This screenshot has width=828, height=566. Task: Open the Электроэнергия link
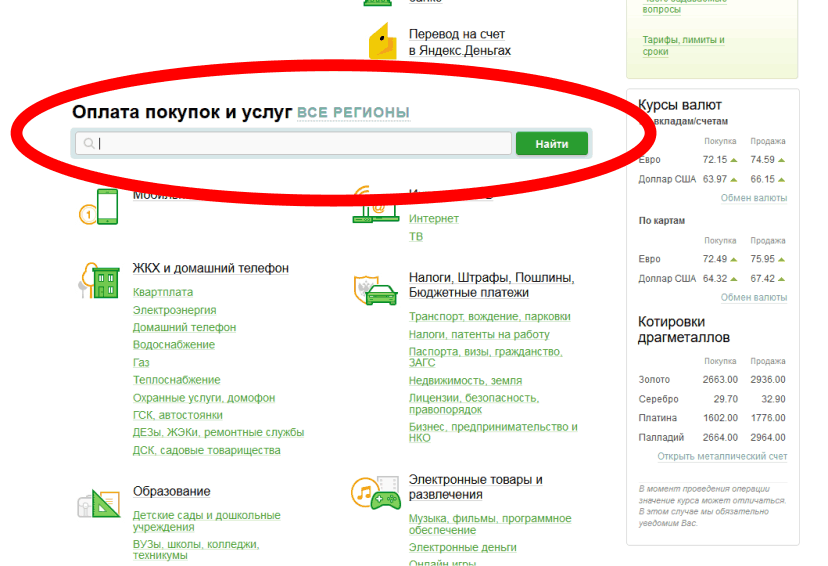tap(174, 310)
